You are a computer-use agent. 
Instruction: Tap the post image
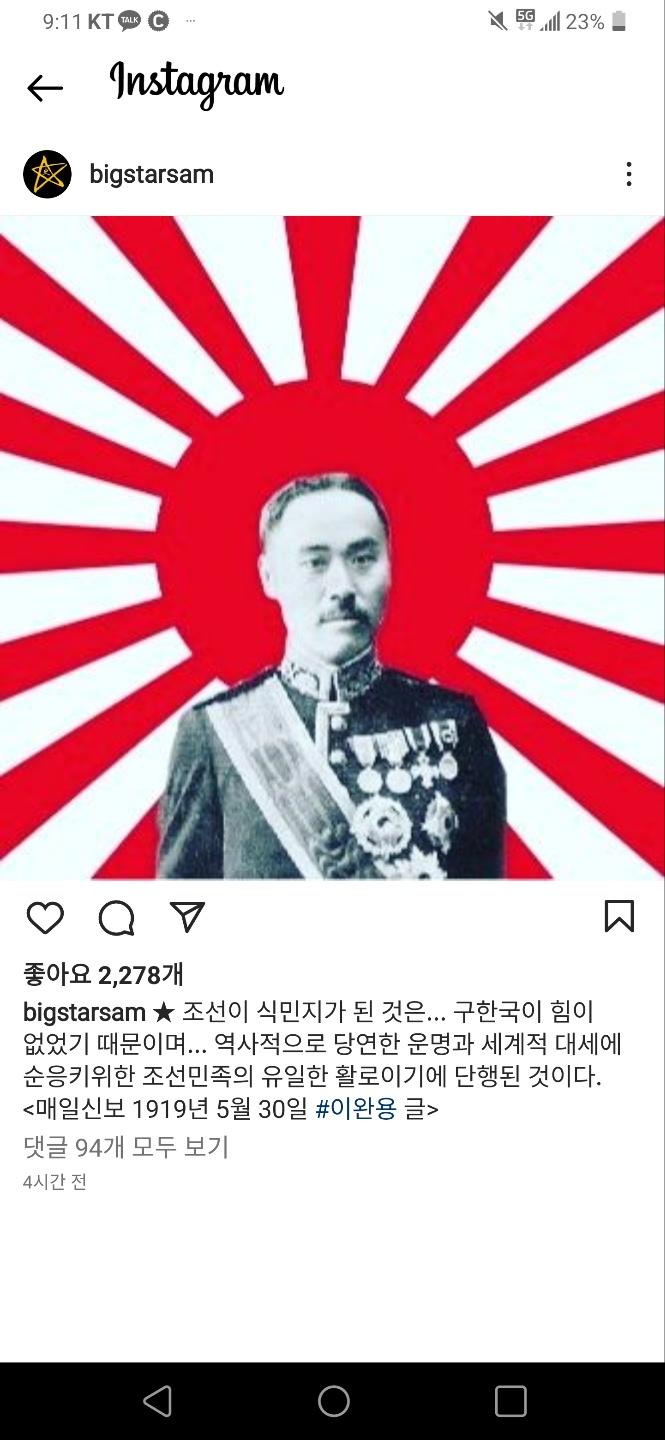coord(332,547)
